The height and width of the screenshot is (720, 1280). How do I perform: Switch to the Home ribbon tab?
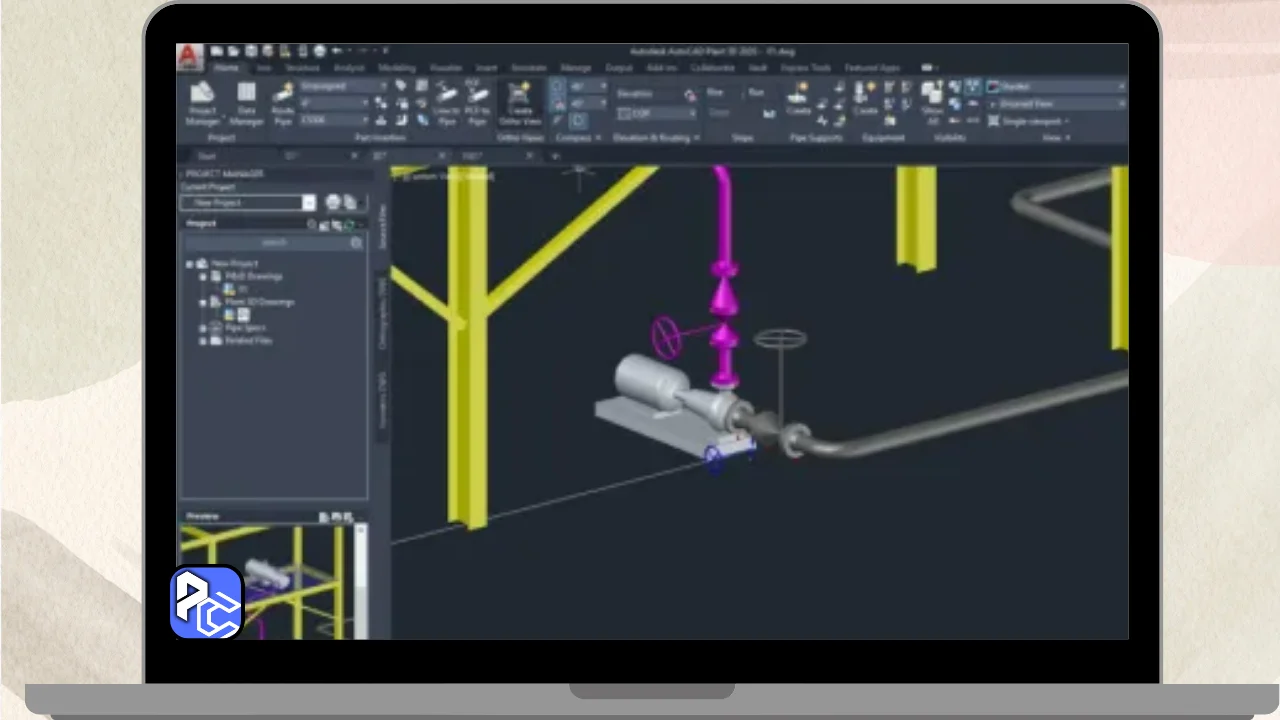[226, 68]
